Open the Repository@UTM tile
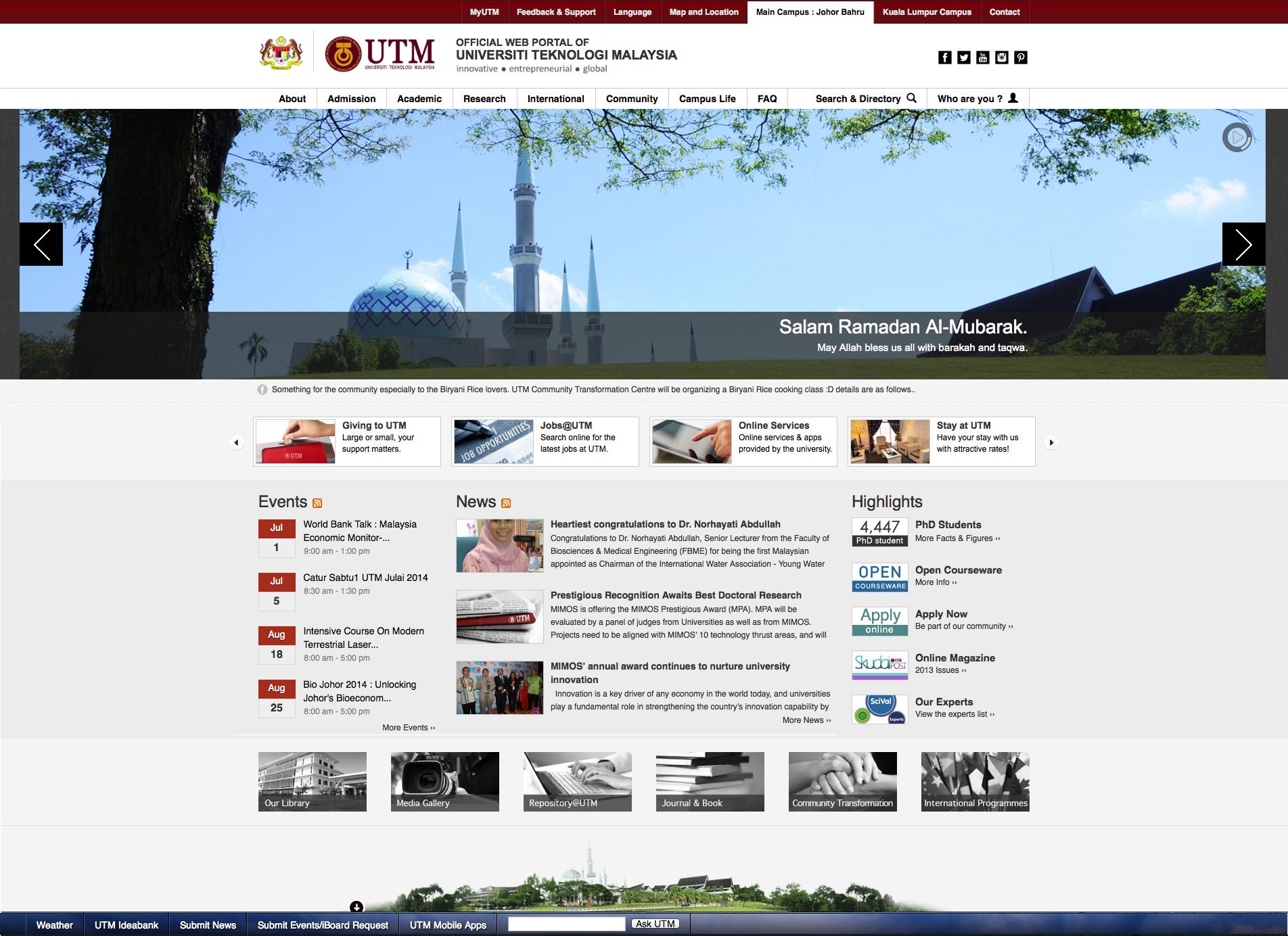The image size is (1288, 936). pos(578,782)
